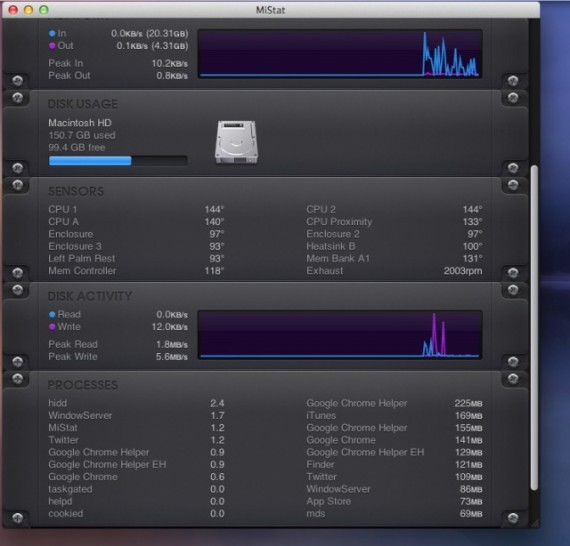Click the purple Write disk activity dot

click(x=52, y=327)
